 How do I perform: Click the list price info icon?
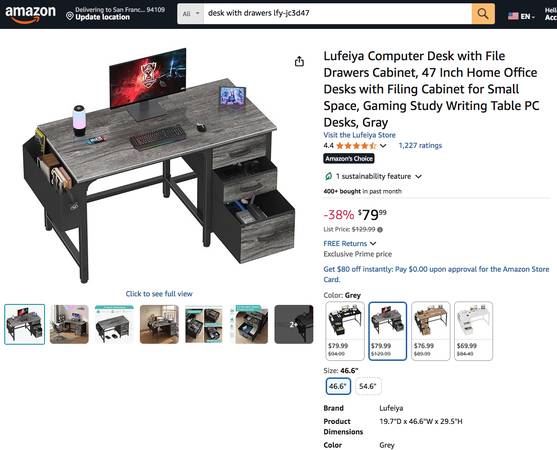[380, 230]
